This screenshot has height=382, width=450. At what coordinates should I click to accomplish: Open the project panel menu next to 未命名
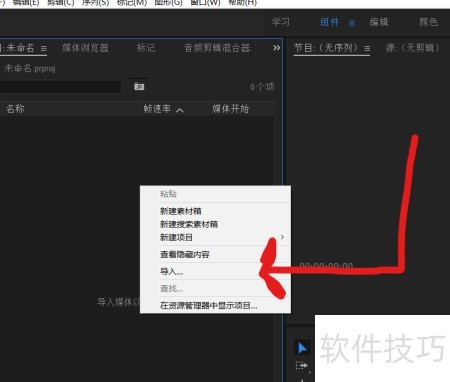[44, 48]
